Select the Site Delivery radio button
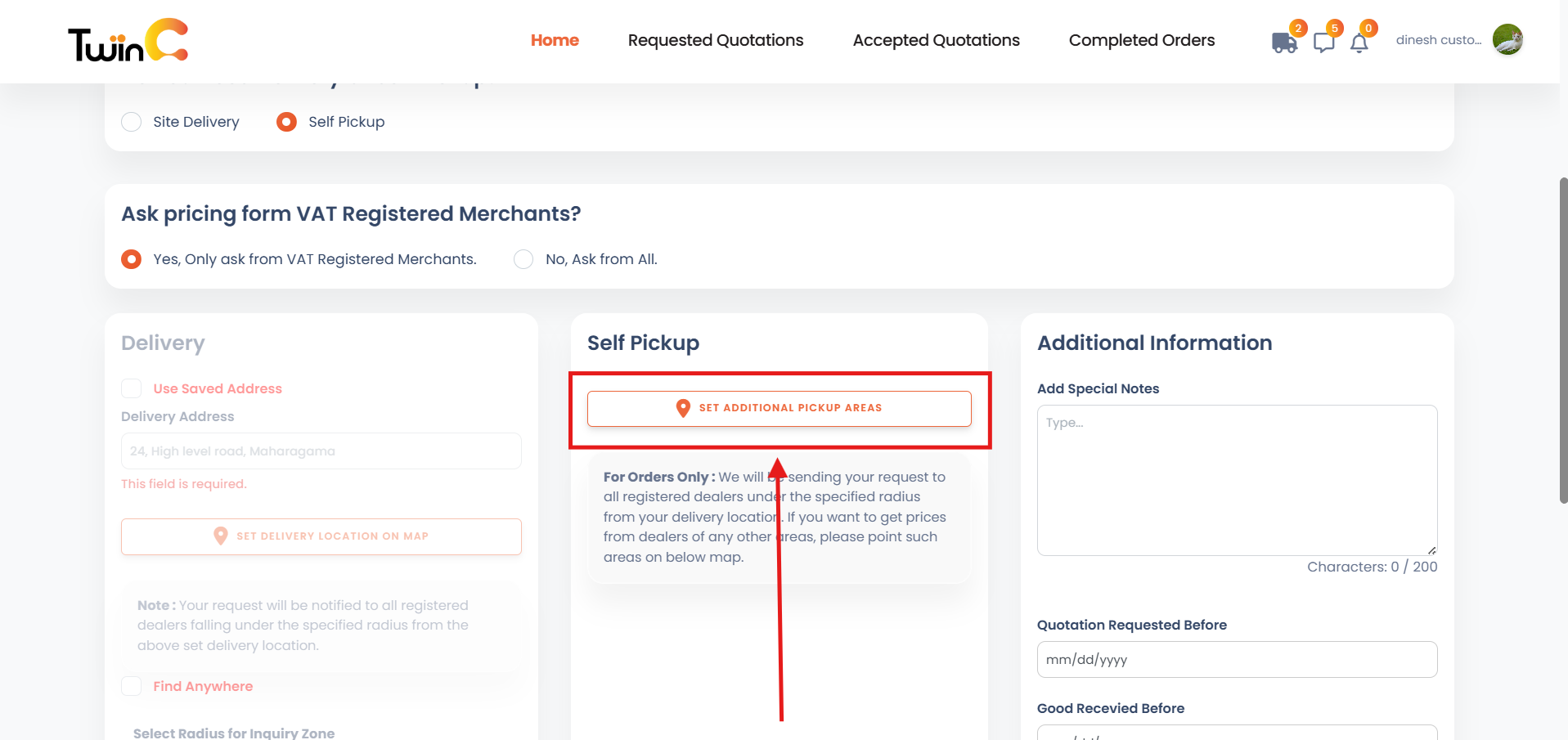 [132, 122]
